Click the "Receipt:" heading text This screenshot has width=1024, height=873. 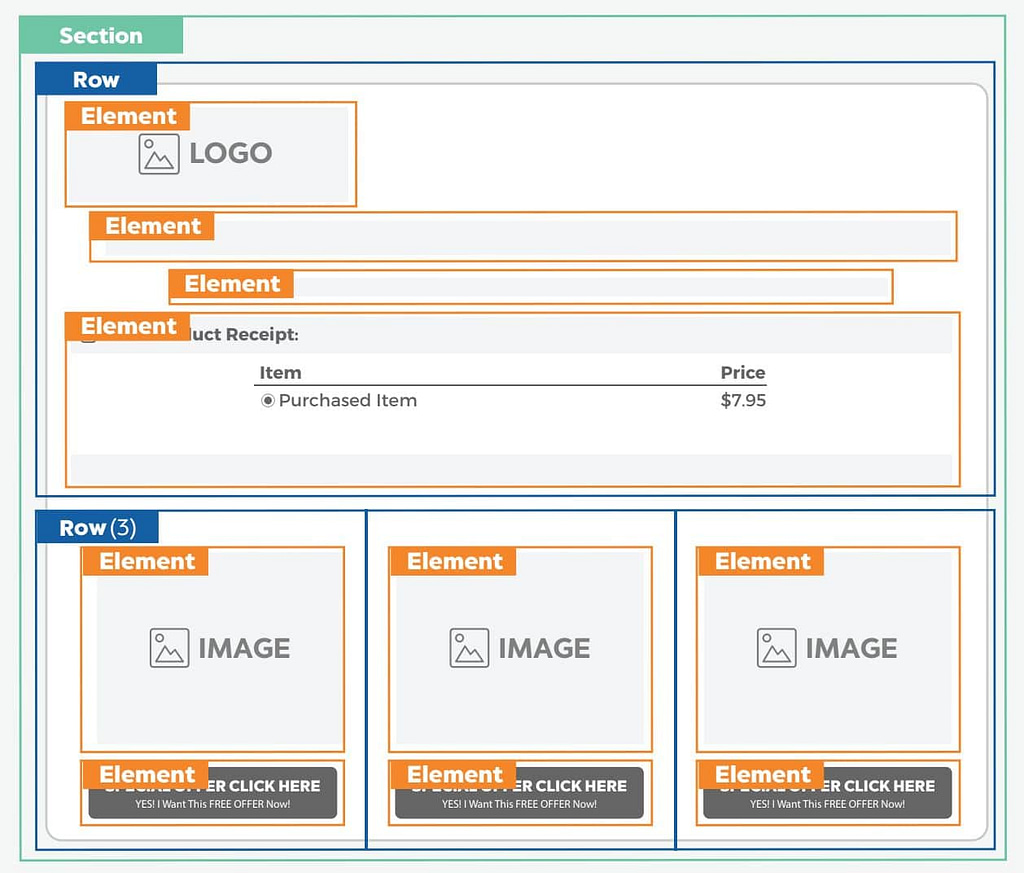[262, 334]
